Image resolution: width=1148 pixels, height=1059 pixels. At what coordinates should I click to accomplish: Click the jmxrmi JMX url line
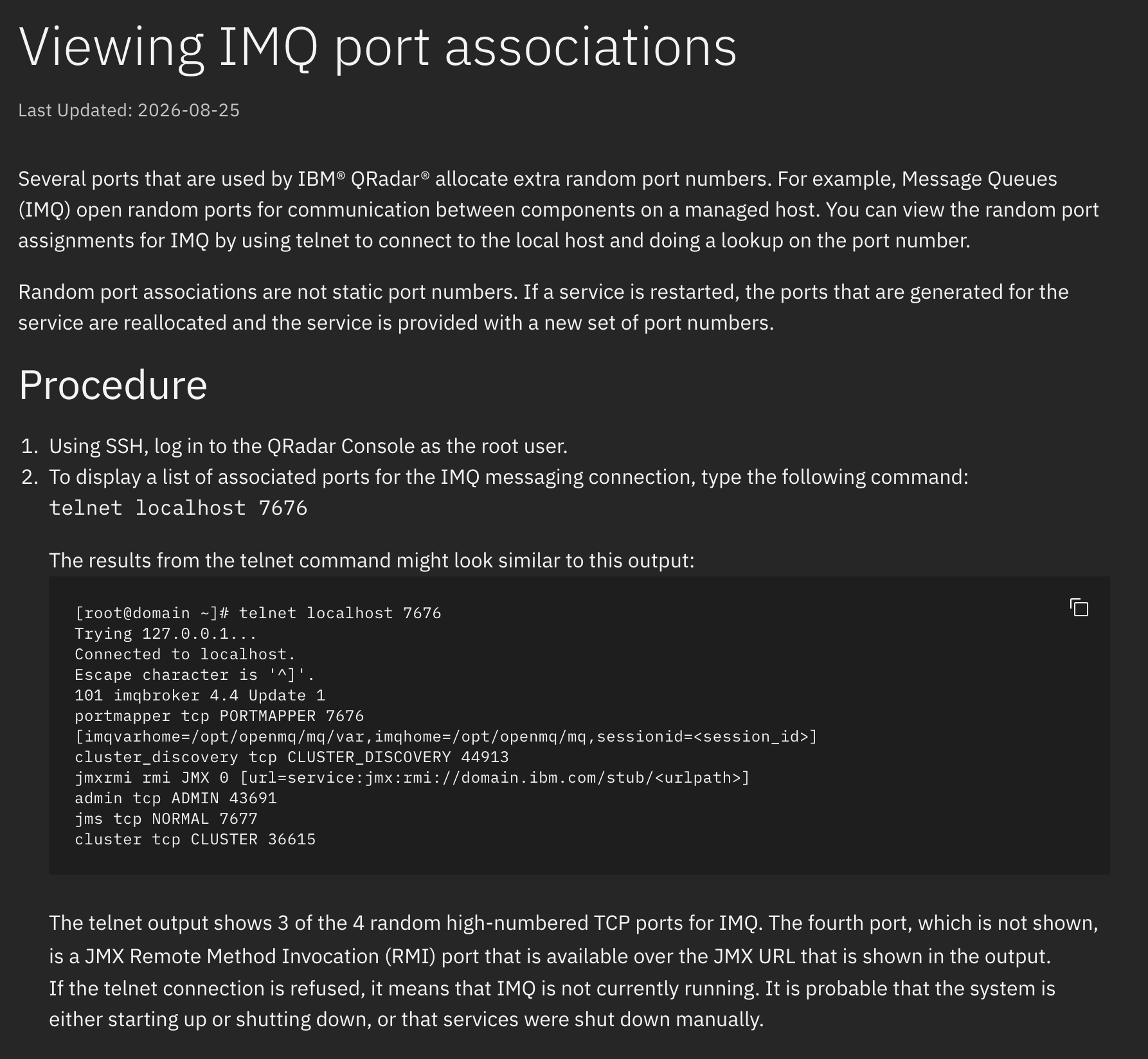412,778
